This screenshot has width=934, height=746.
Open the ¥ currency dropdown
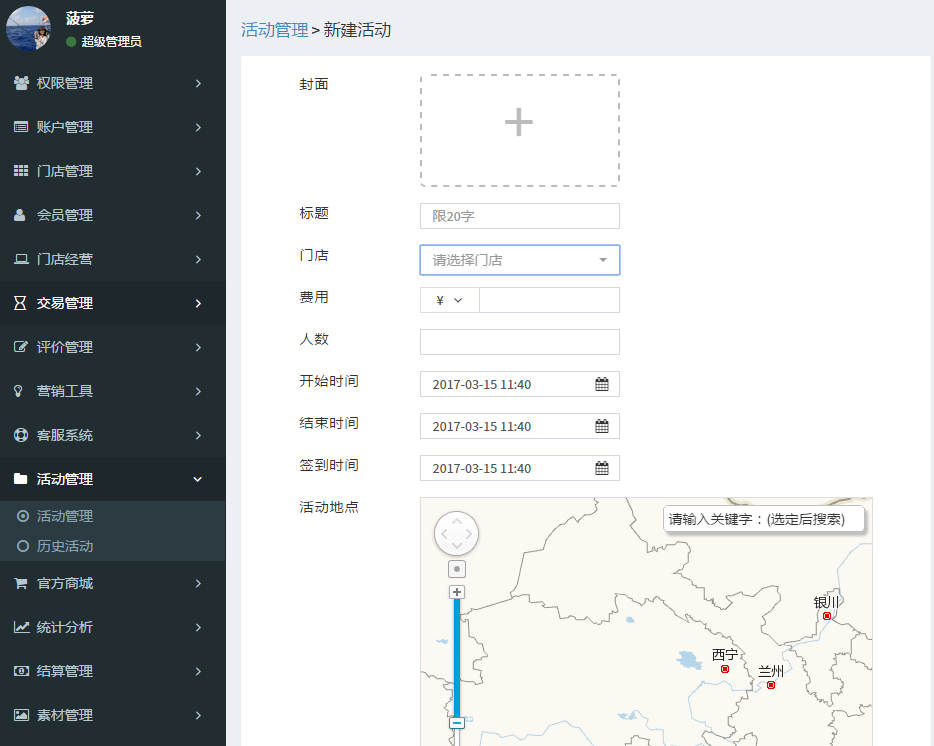450,300
